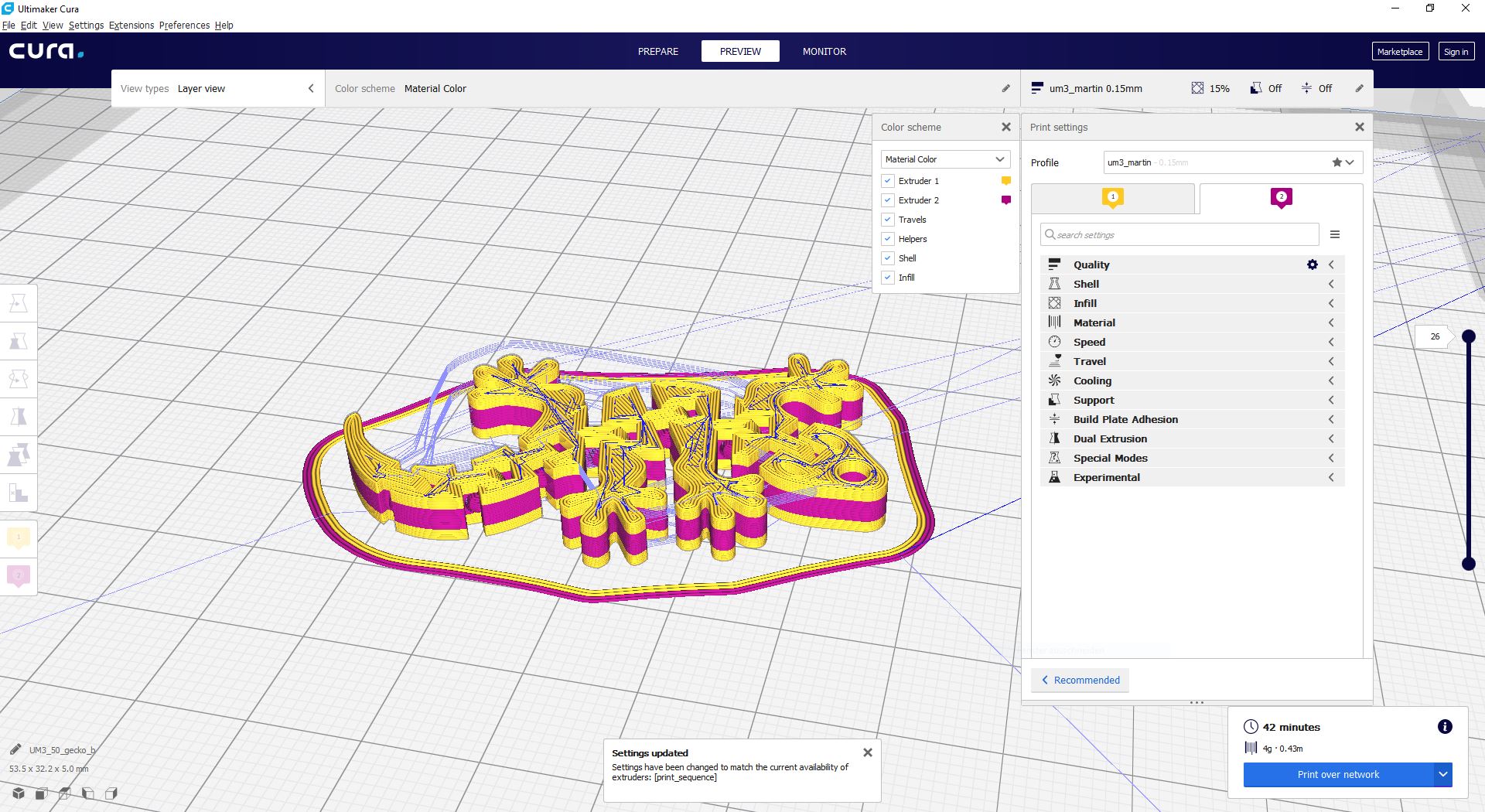1485x812 pixels.
Task: Toggle Helpers checkbox
Action: [x=888, y=239]
